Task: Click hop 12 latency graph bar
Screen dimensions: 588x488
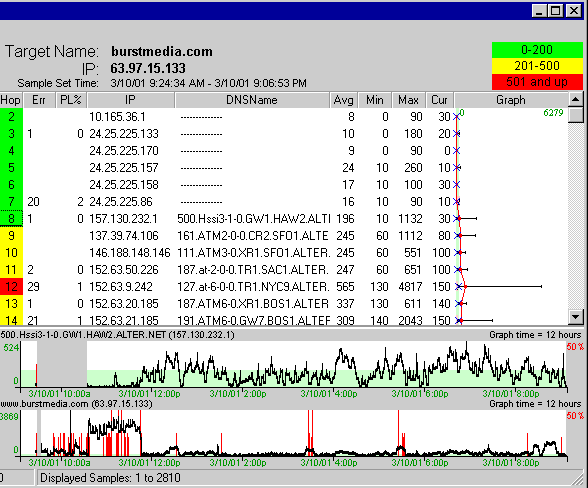Action: coord(499,287)
